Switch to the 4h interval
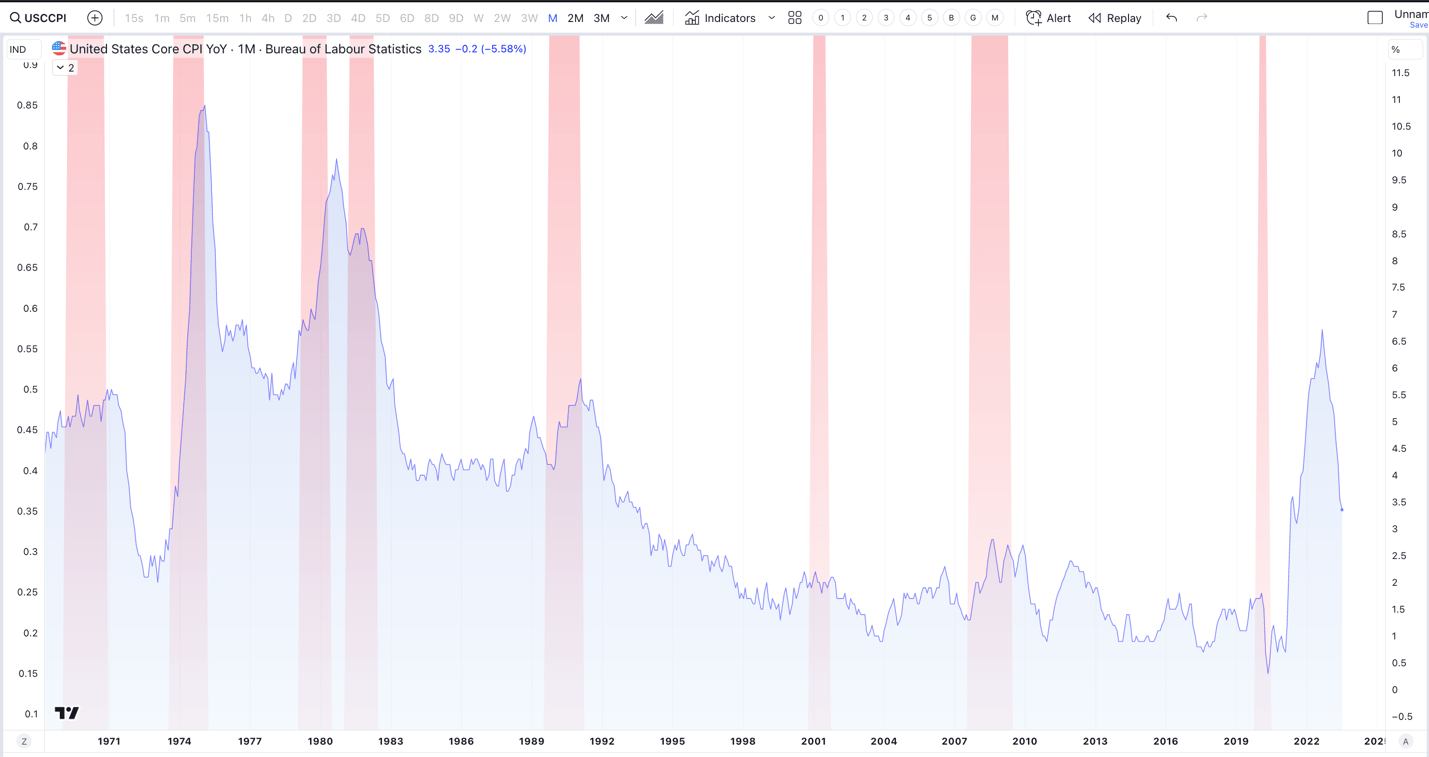This screenshot has width=1429, height=757. (x=268, y=18)
